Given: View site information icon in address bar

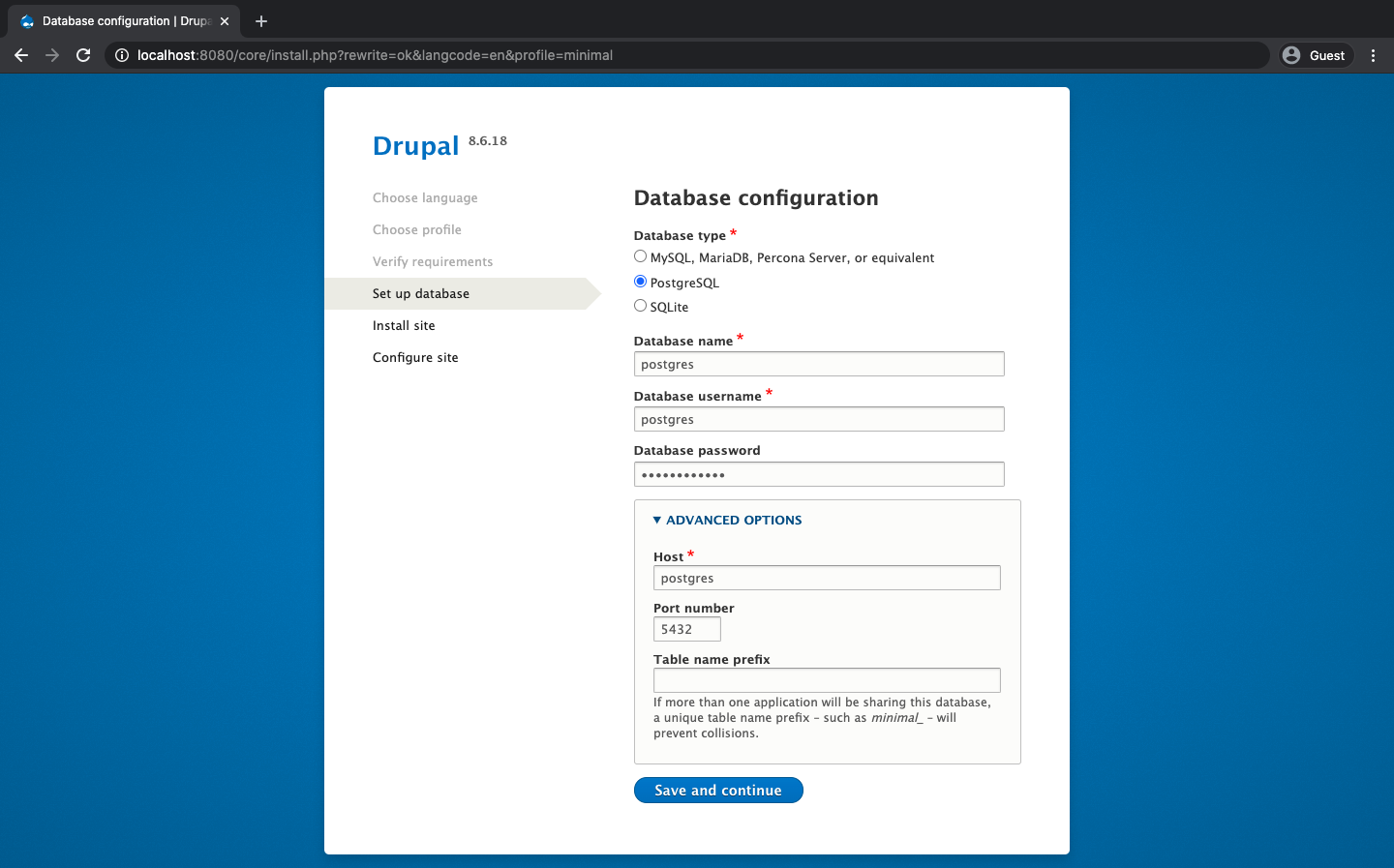Looking at the screenshot, I should 122,55.
